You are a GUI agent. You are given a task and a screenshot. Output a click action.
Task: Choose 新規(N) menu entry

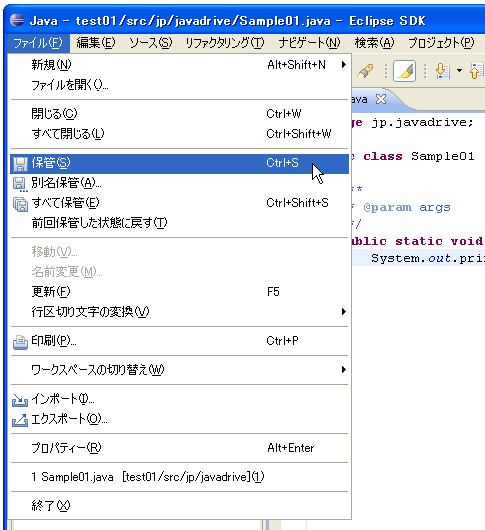click(179, 65)
